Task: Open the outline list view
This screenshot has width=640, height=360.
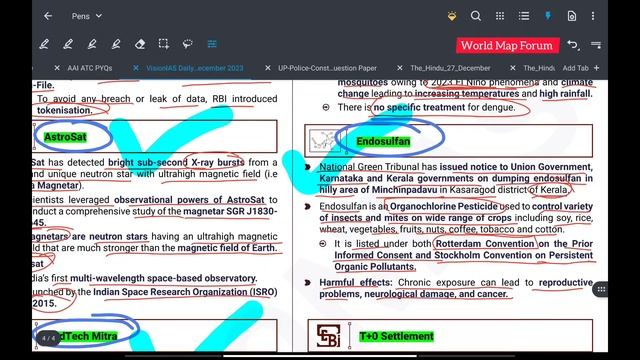Action: pos(524,16)
